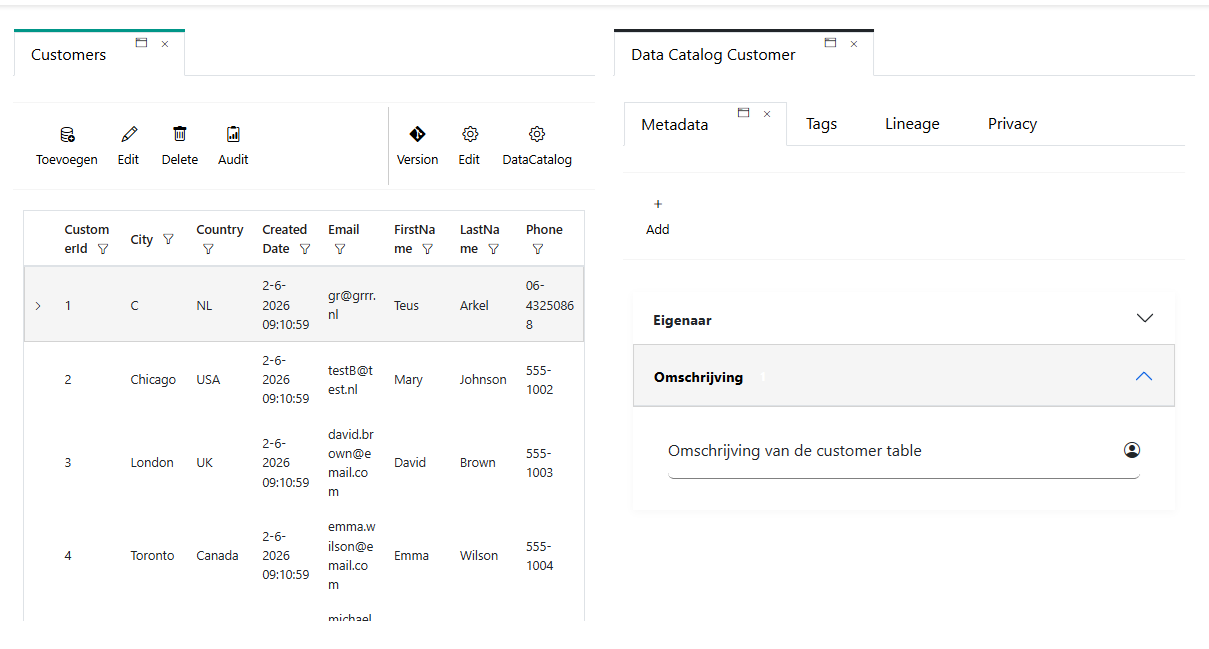Click the window icon on Data Catalog Customer tab

830,43
